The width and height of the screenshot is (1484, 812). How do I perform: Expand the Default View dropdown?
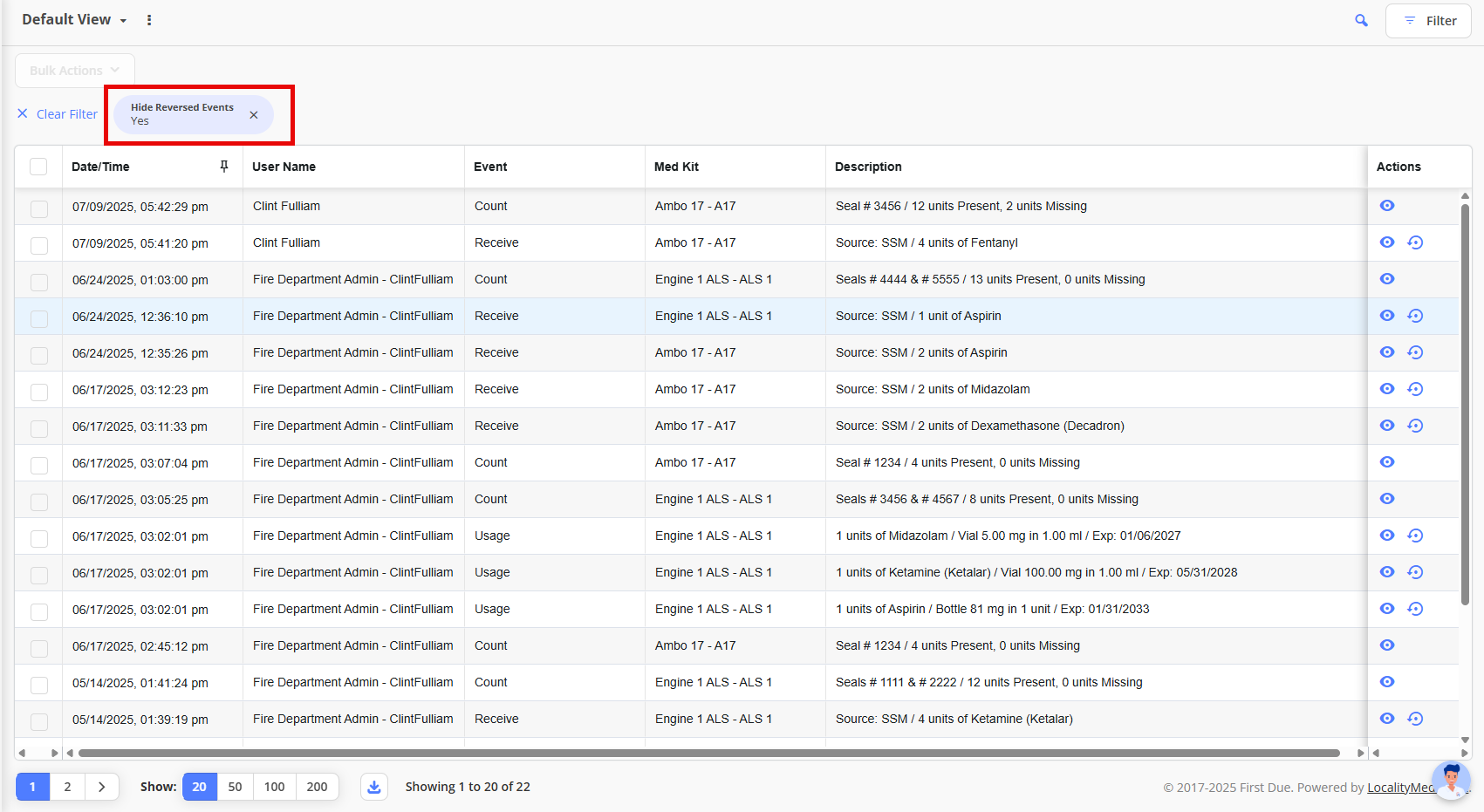[74, 20]
